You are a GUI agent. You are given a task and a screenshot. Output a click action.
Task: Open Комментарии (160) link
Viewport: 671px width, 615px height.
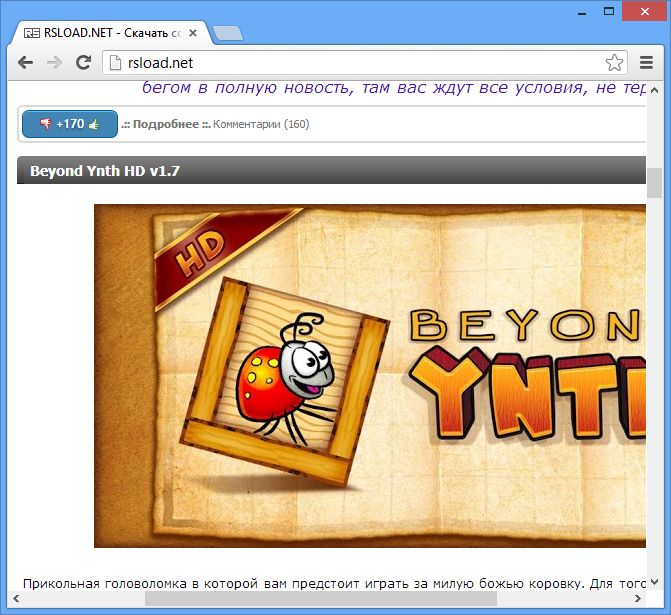point(261,124)
